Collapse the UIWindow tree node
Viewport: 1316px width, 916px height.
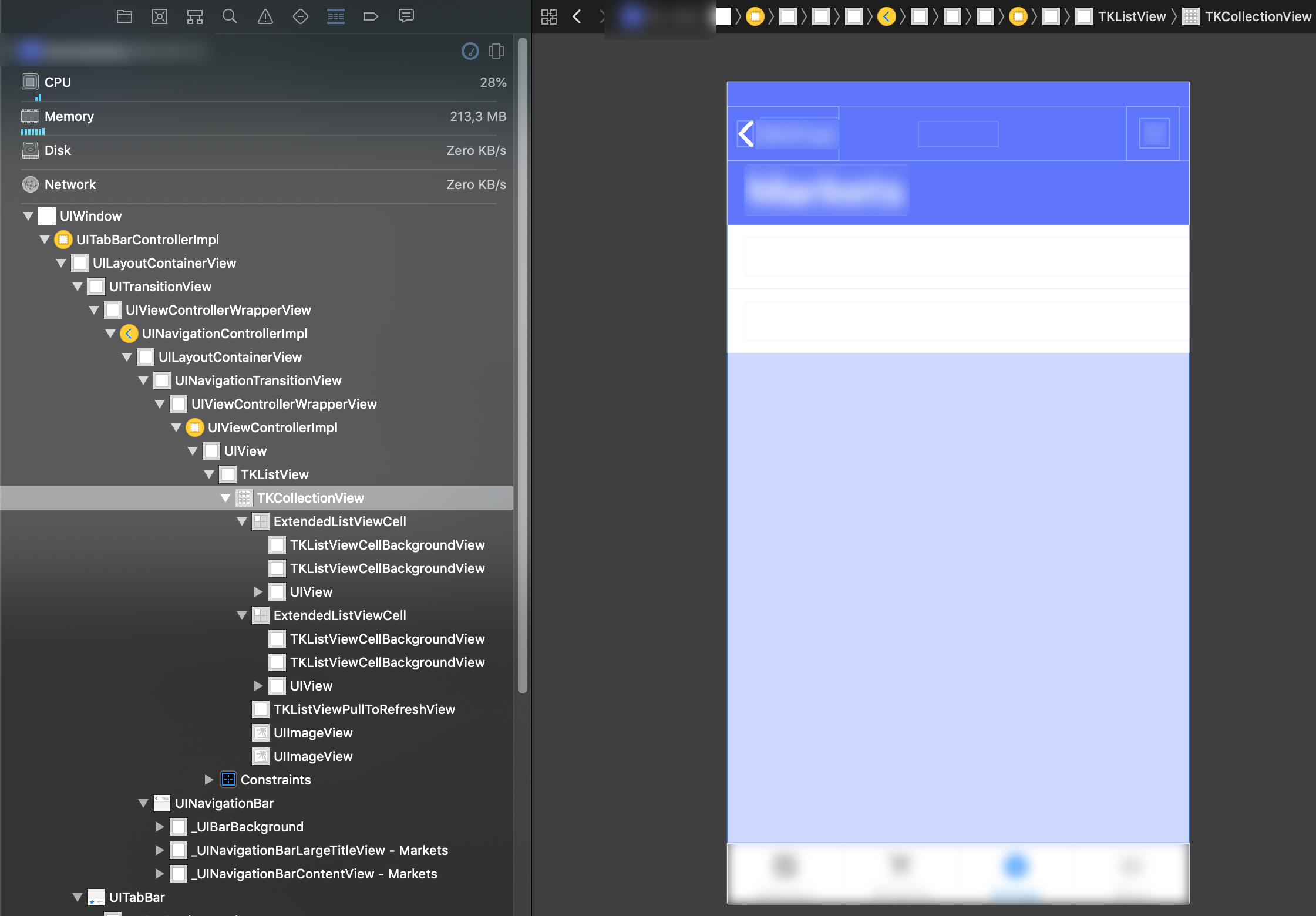(28, 216)
